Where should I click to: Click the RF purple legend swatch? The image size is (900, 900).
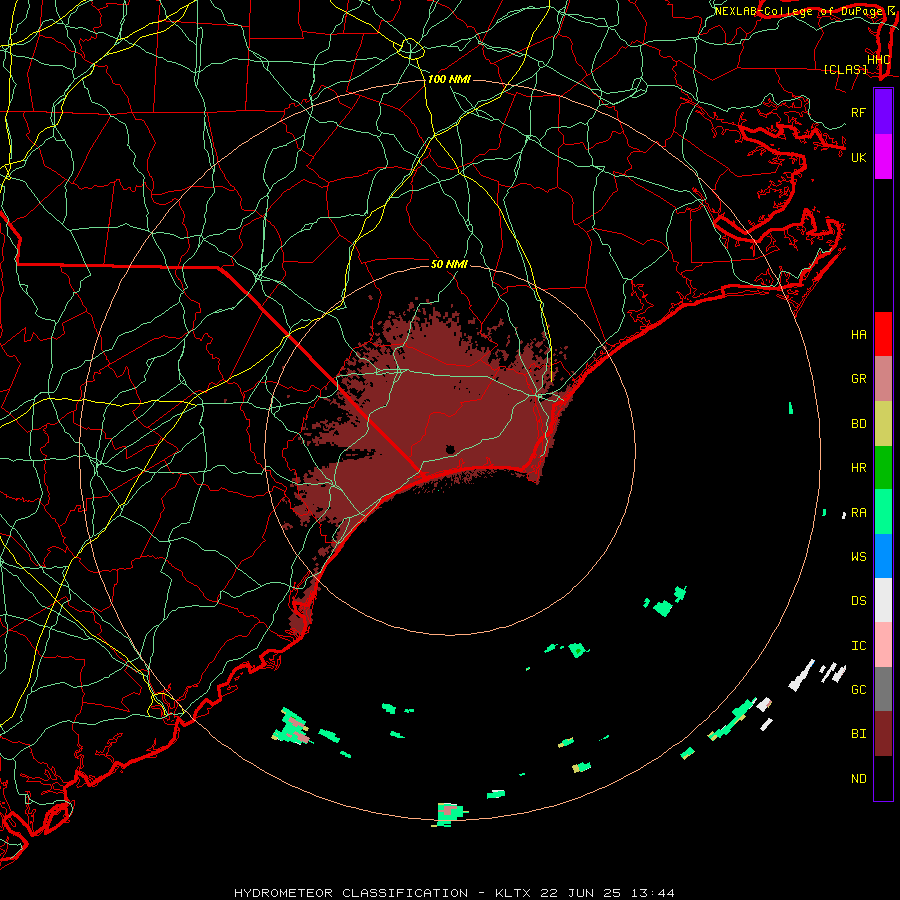click(x=883, y=112)
